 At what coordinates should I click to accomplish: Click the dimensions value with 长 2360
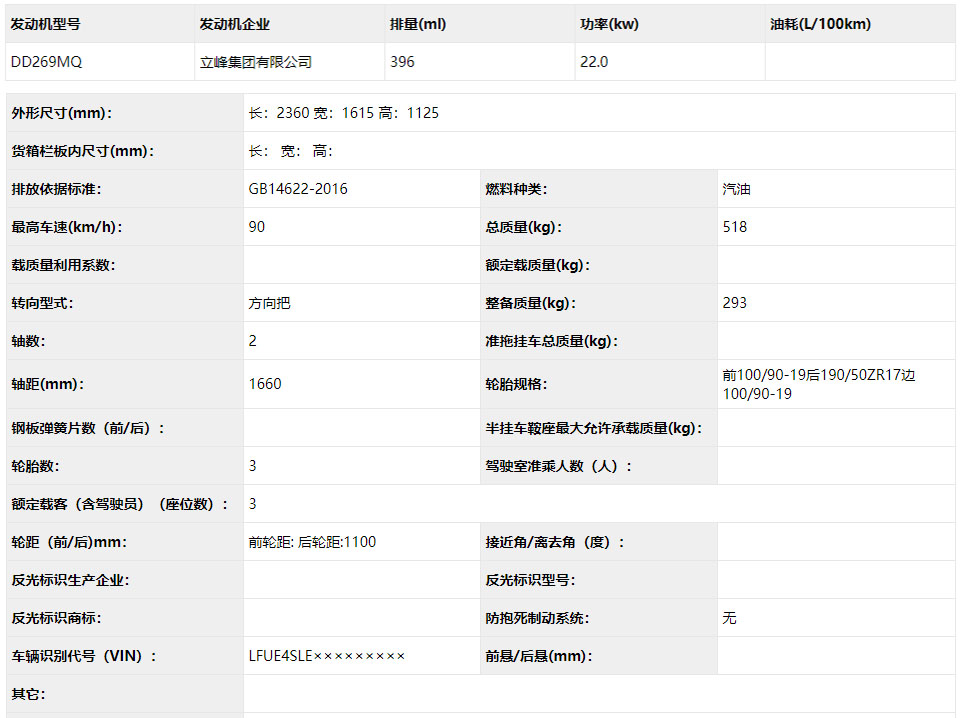[x=343, y=113]
